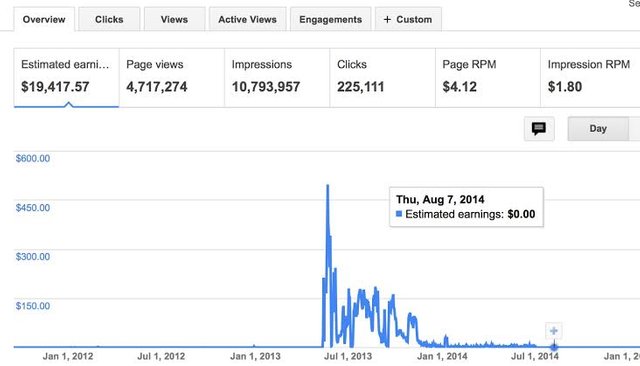The image size is (640, 366).
Task: Click the Thu, Aug 7, 2014 tooltip title
Action: (440, 200)
